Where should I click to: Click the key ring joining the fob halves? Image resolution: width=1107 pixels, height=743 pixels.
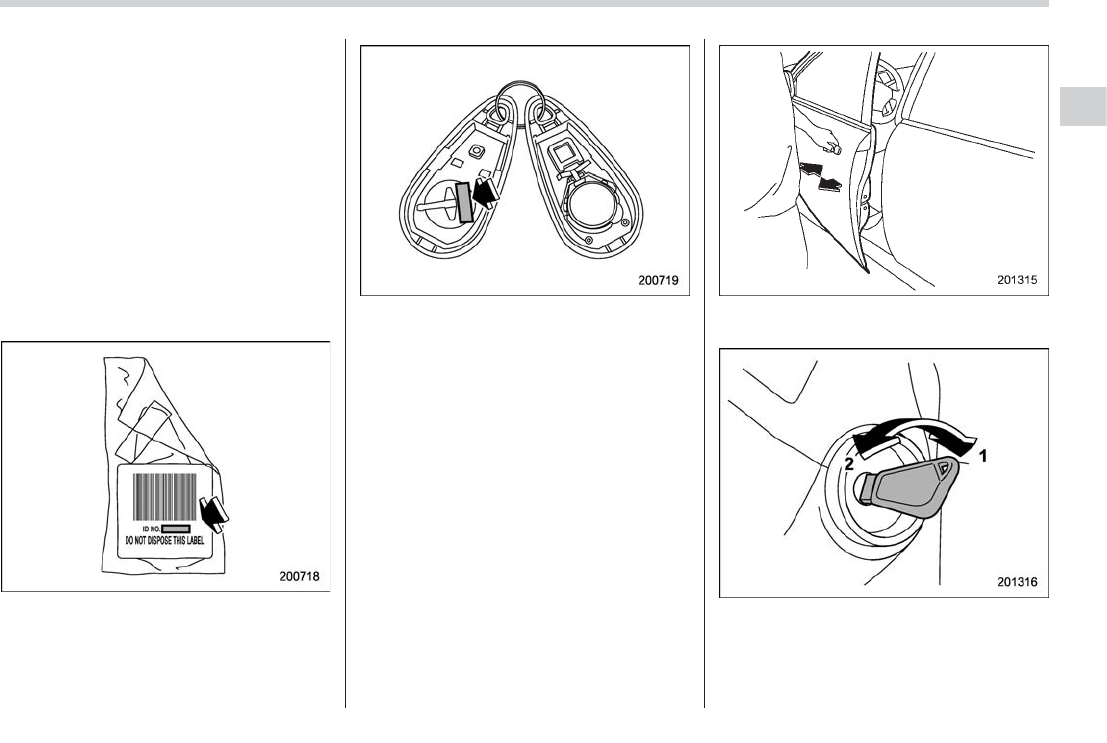(520, 102)
